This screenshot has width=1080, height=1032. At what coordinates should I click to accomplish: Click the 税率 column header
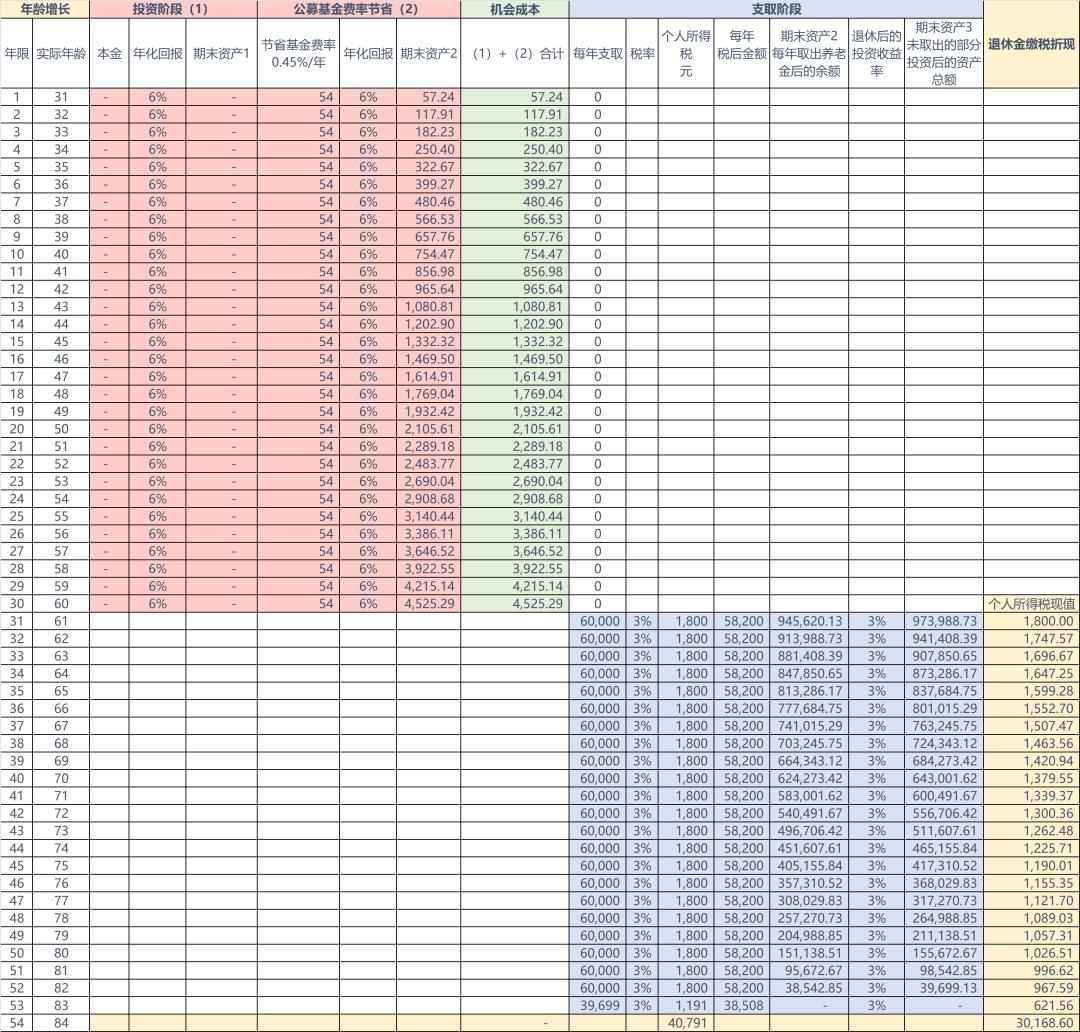tap(642, 54)
